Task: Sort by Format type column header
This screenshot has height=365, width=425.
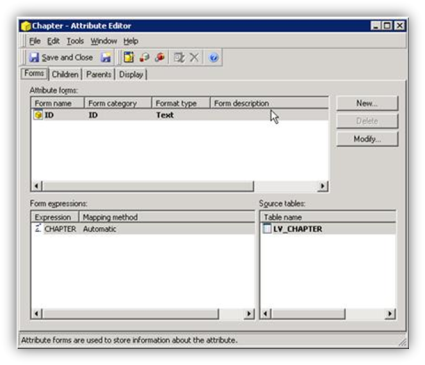Action: 181,103
